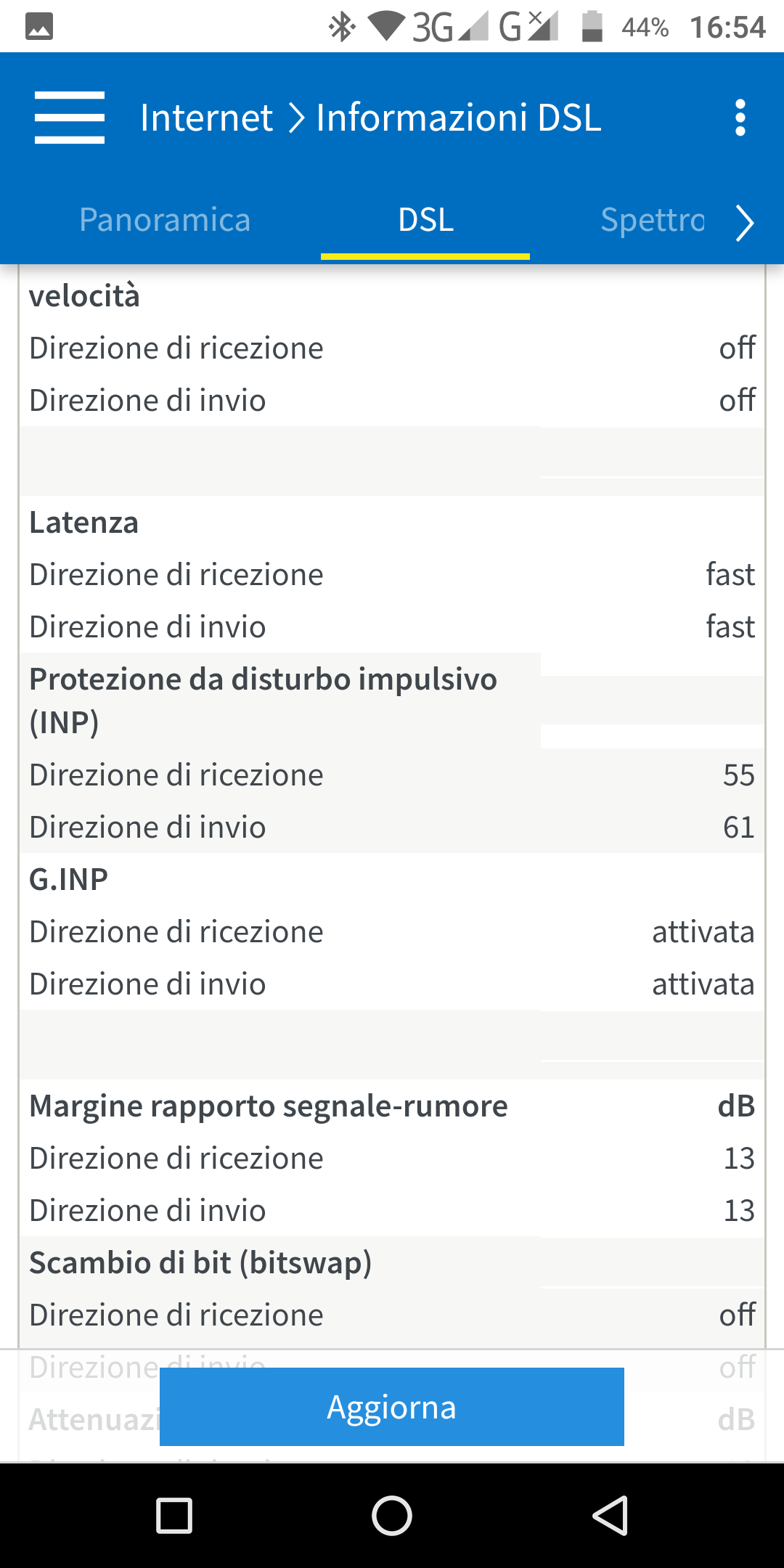Tap the Margine rapporto segnale-rumore heading
The height and width of the screenshot is (1568, 784).
(269, 1106)
